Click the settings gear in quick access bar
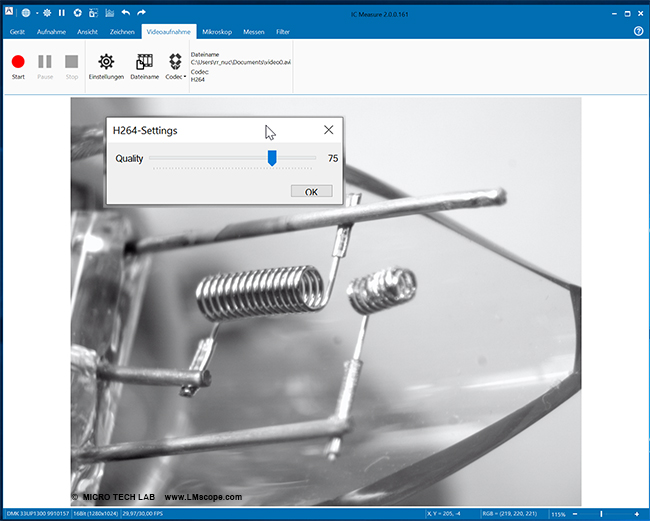 click(48, 13)
